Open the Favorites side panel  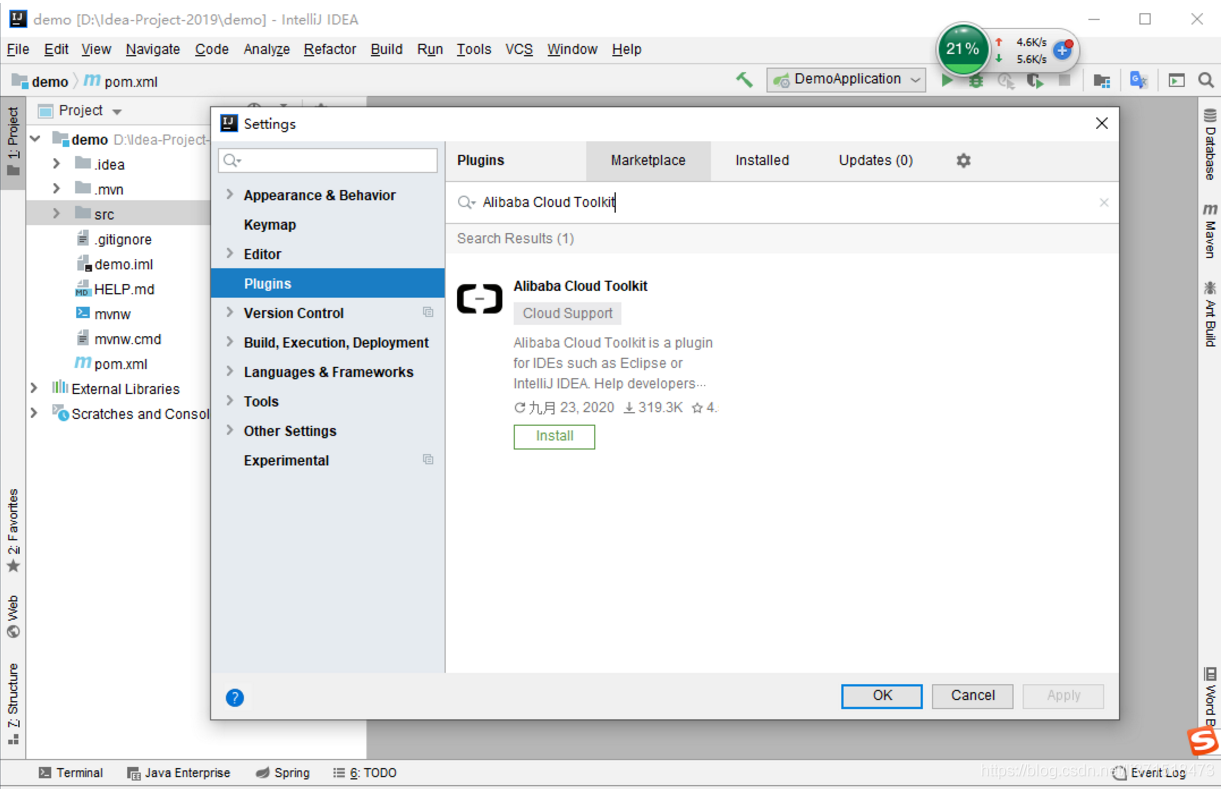13,530
